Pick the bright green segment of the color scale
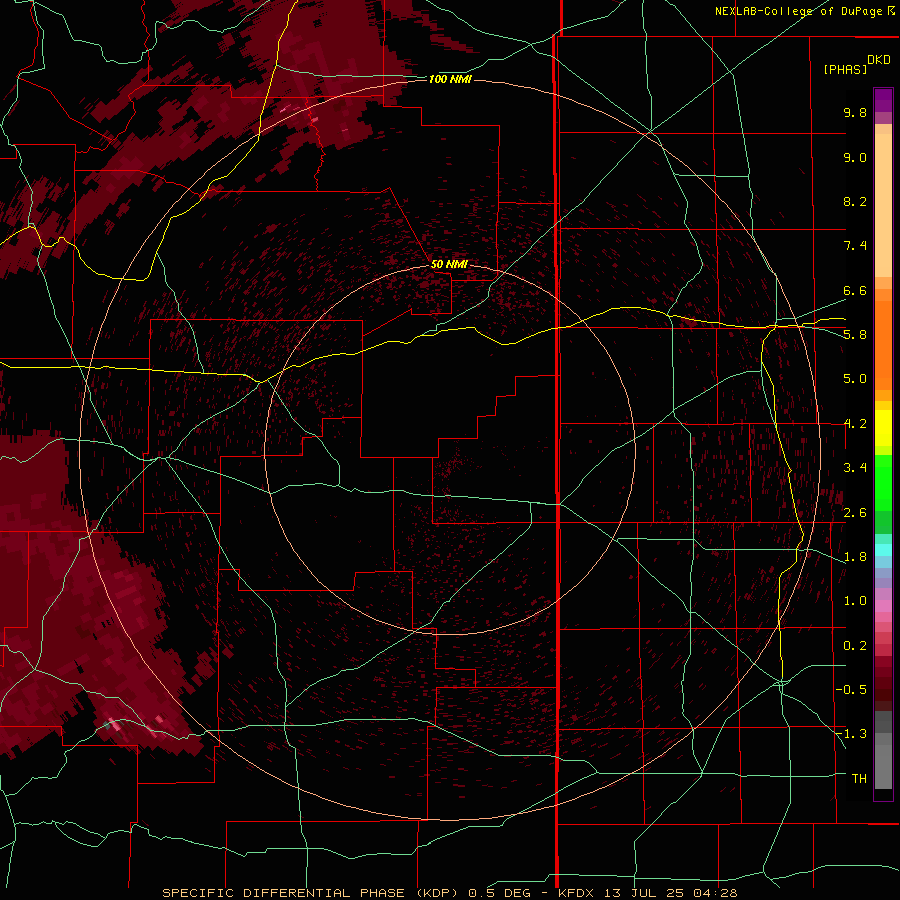The height and width of the screenshot is (900, 900). (883, 483)
